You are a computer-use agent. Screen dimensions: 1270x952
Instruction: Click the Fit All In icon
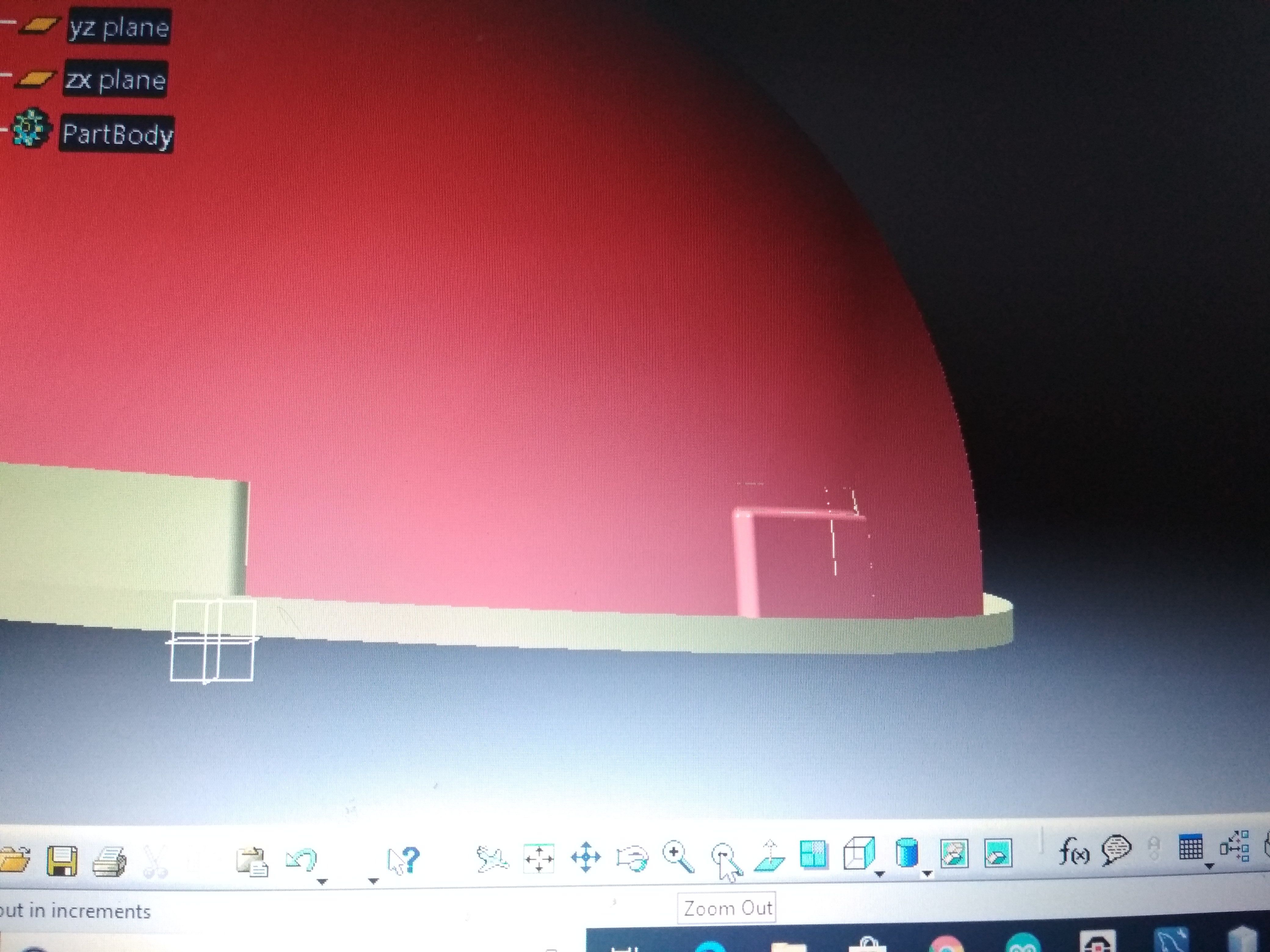[x=539, y=859]
